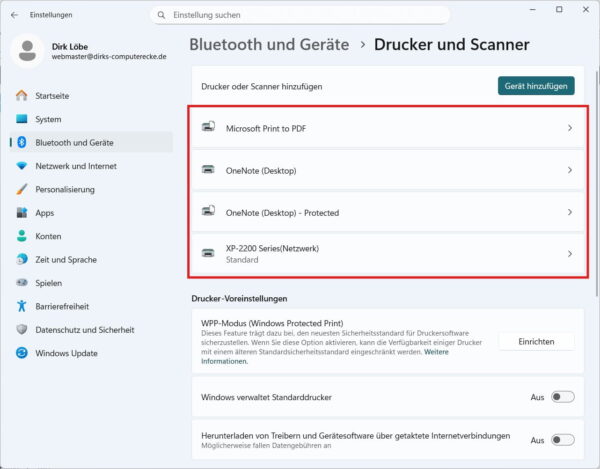600x469 pixels.
Task: Click the Netzwerk und Internet wifi icon
Action: 22,166
